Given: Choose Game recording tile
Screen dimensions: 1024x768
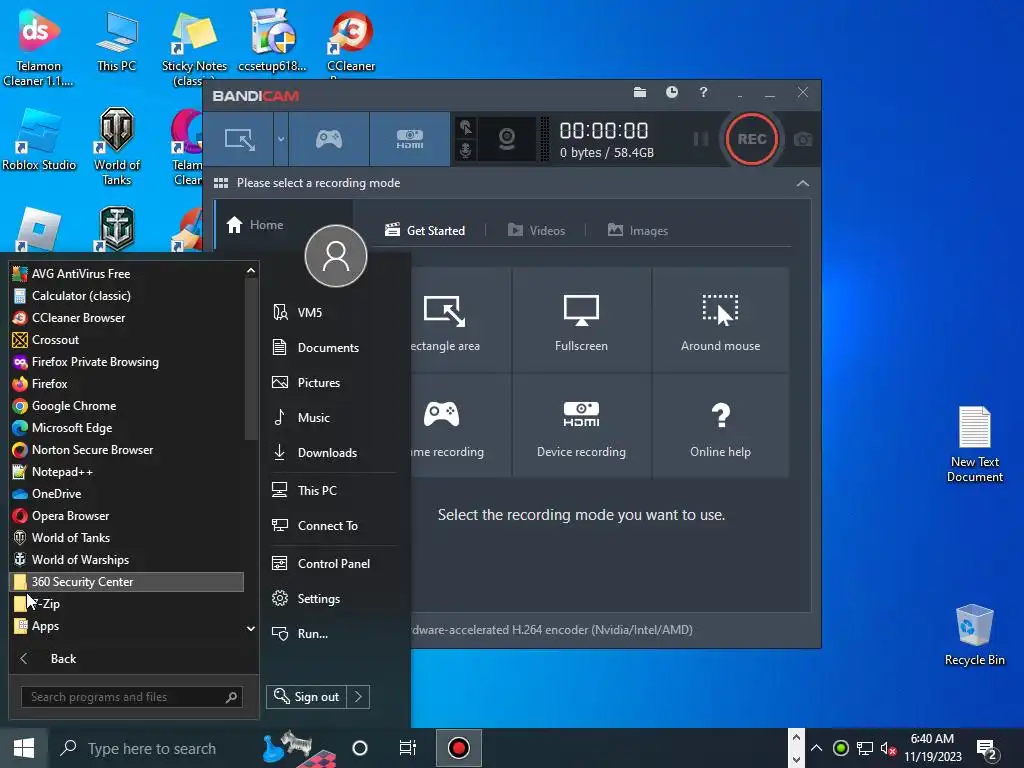Looking at the screenshot, I should point(460,426).
